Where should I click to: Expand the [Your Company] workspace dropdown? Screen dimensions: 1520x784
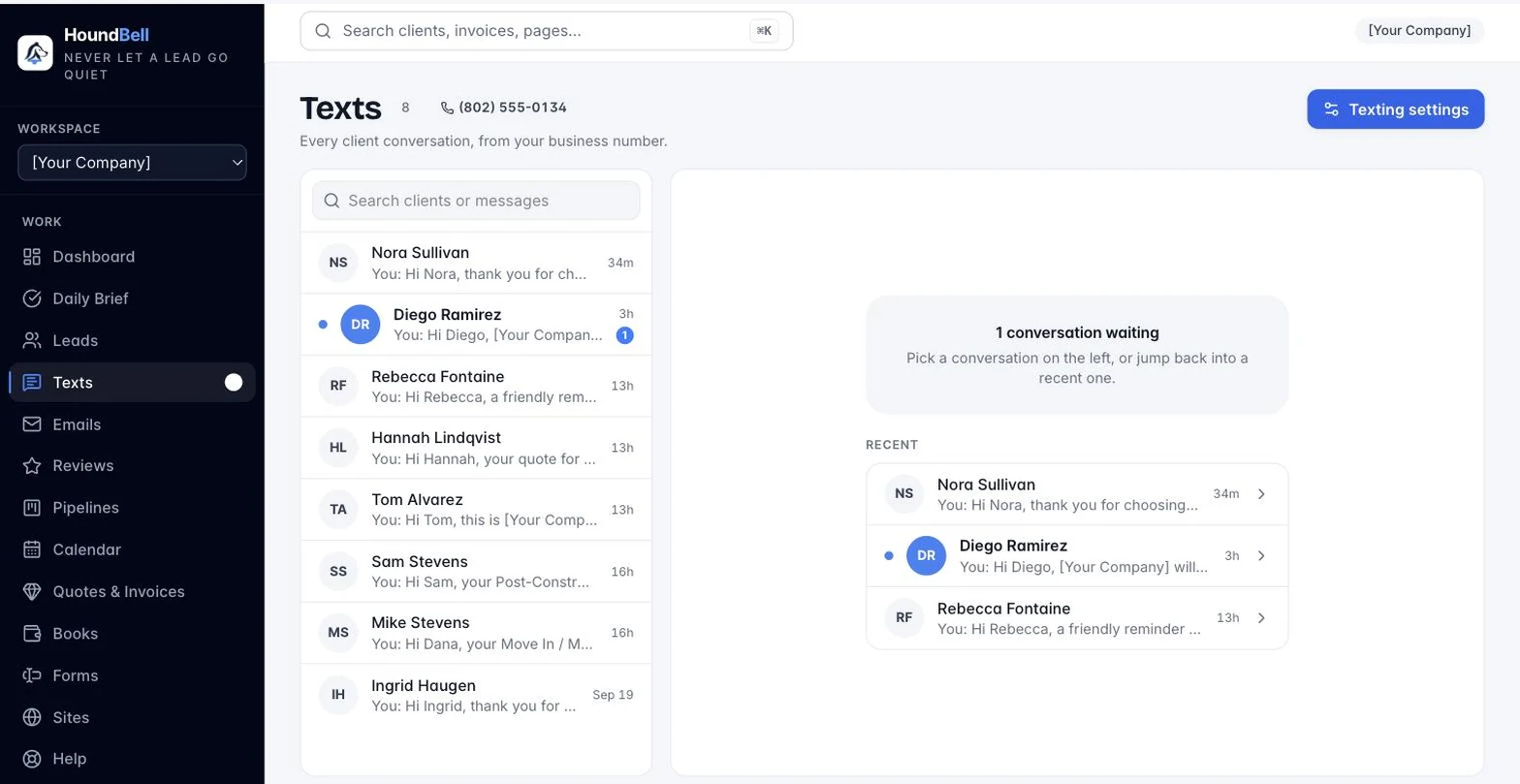pos(132,163)
